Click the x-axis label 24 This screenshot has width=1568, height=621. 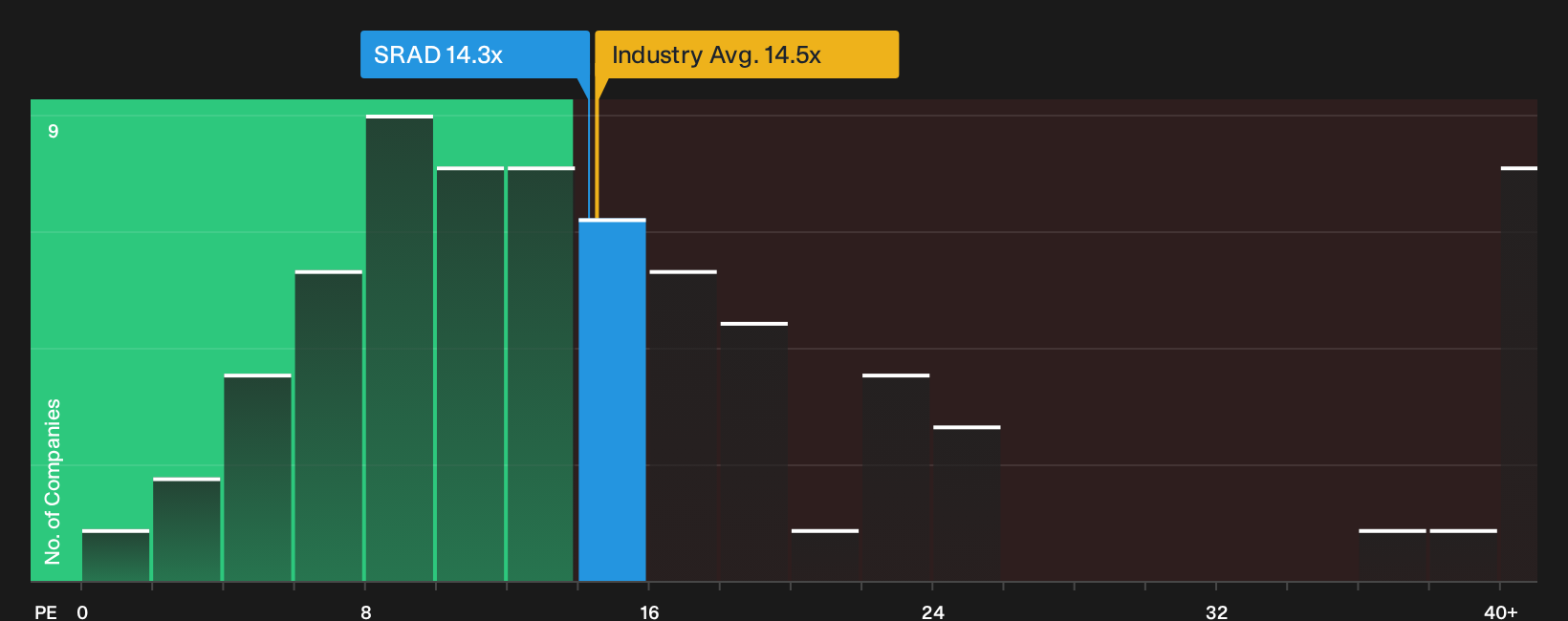933,611
